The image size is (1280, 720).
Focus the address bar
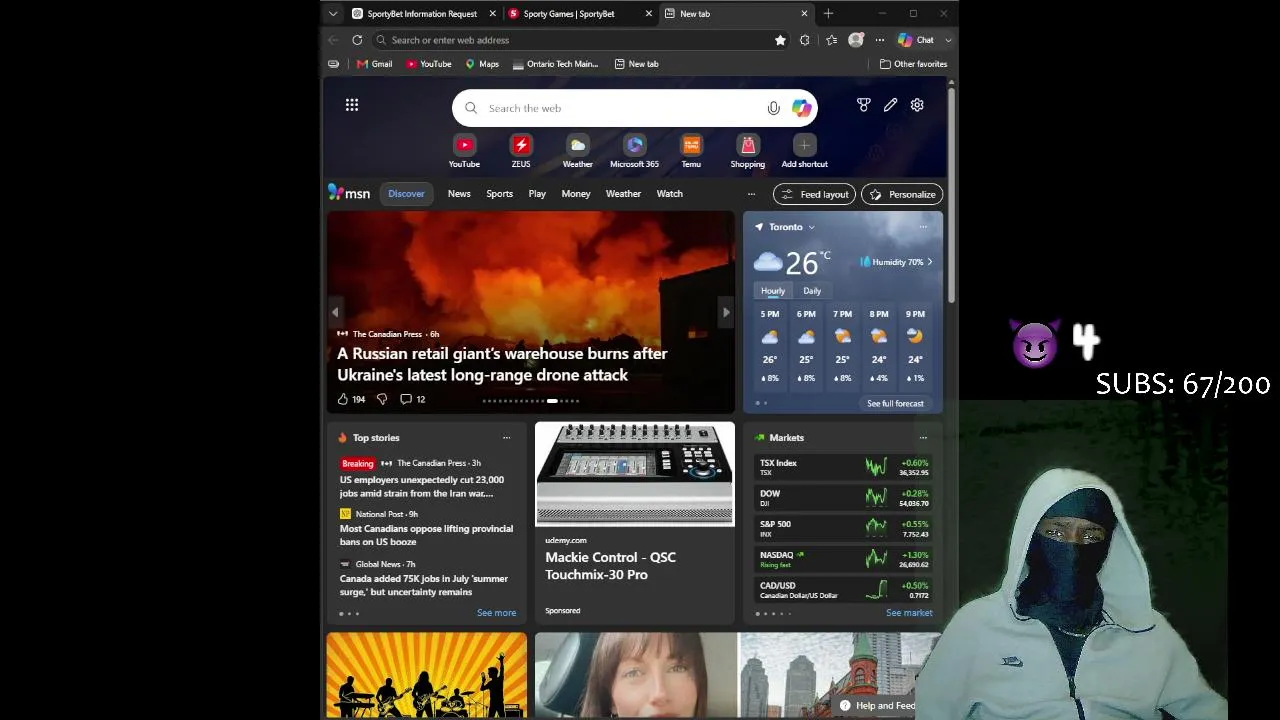click(x=575, y=40)
